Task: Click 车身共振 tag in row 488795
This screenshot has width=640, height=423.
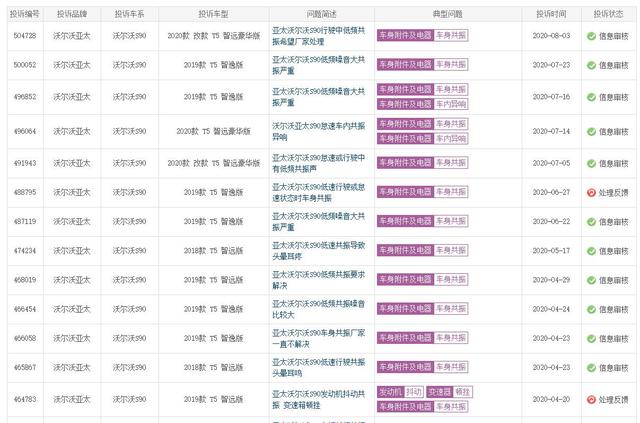Action: click(x=451, y=192)
